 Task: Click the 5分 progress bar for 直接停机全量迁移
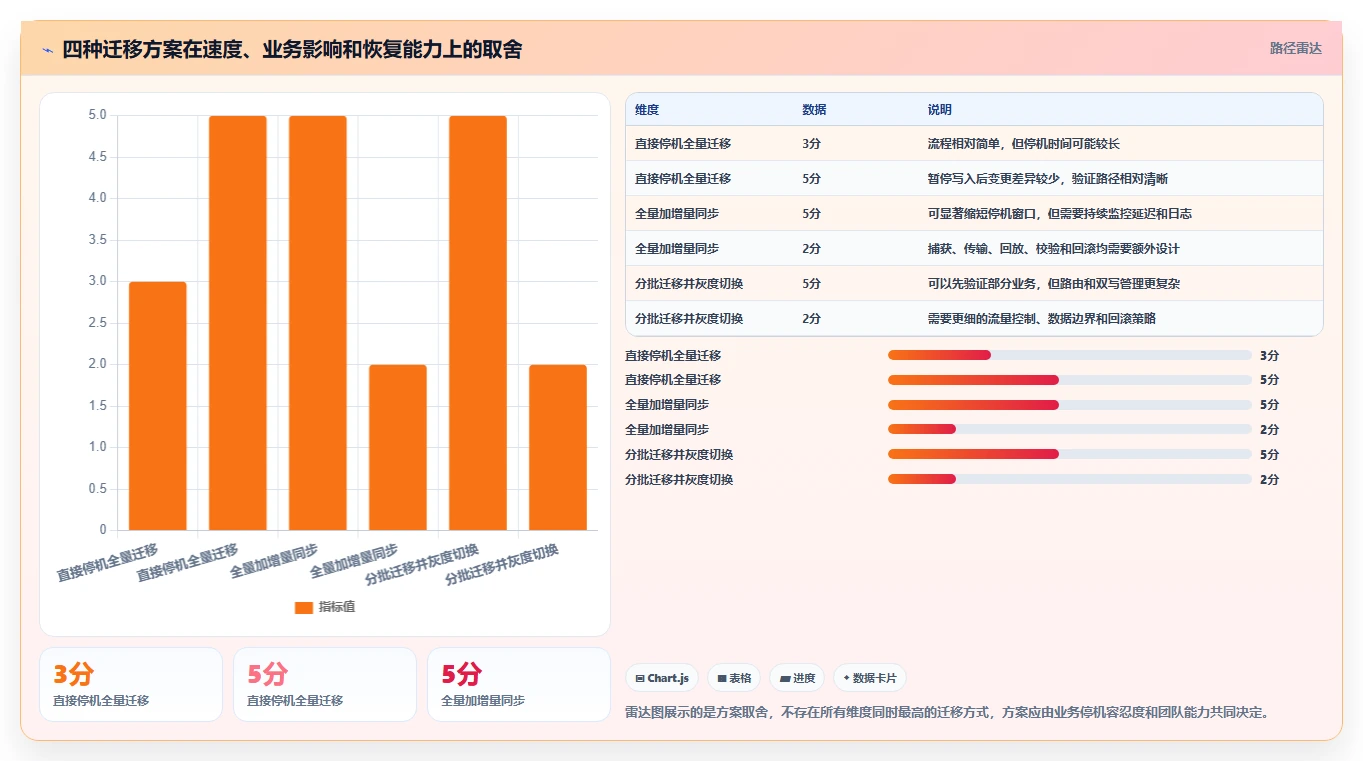1070,380
